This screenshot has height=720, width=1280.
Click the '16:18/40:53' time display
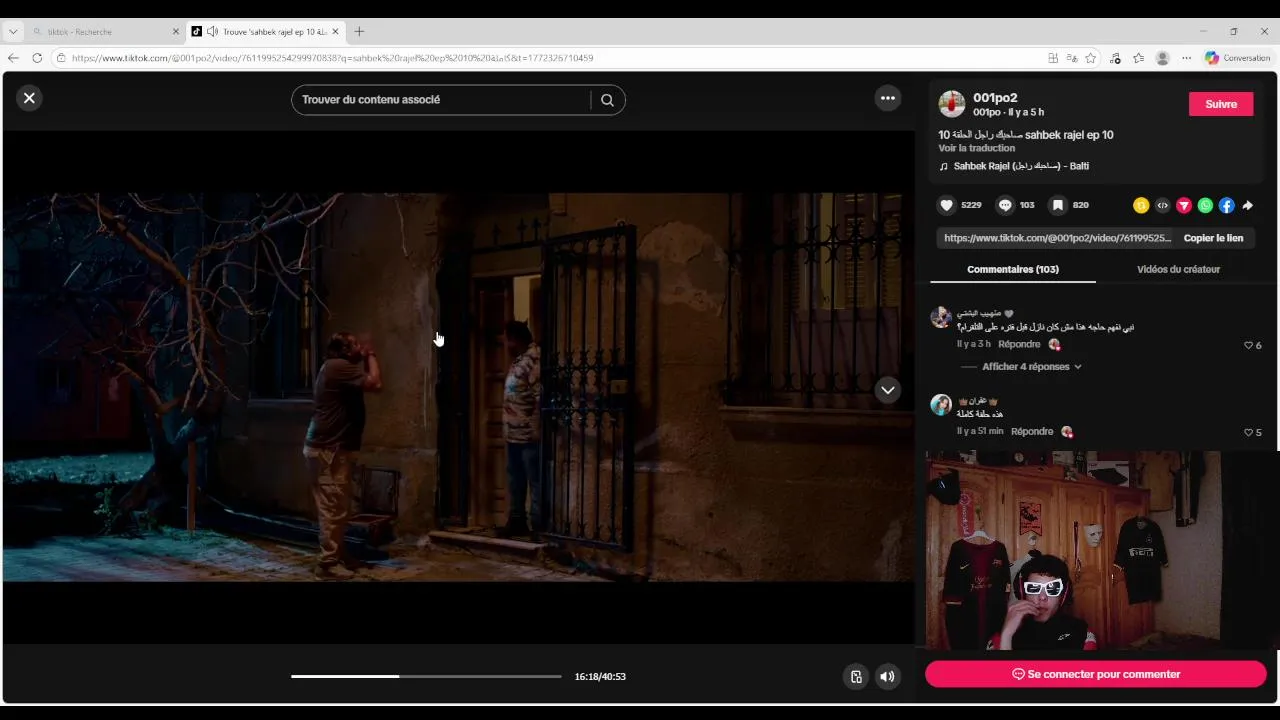click(600, 677)
